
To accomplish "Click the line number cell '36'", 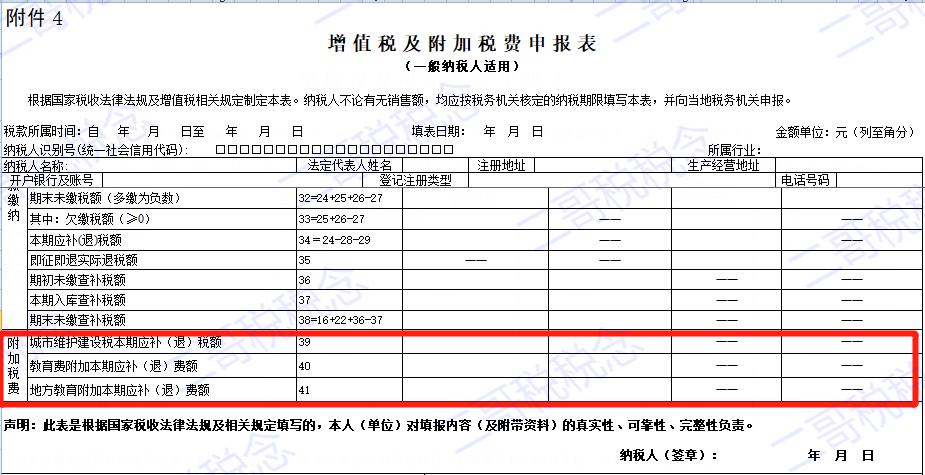I will click(349, 280).
